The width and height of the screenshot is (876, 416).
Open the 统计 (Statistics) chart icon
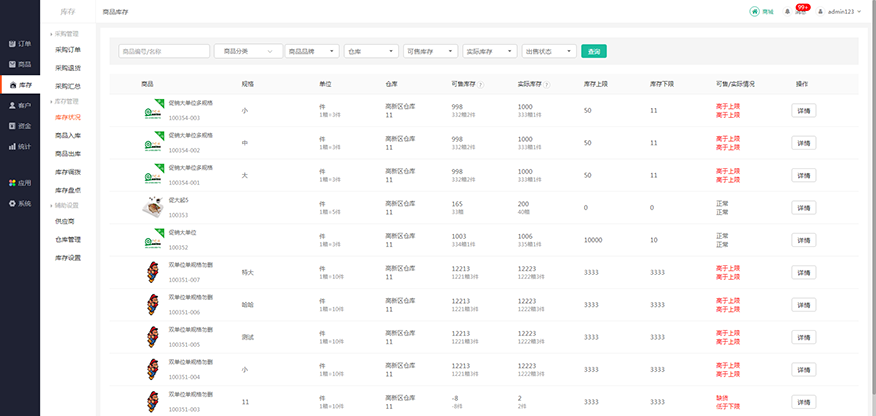point(20,147)
